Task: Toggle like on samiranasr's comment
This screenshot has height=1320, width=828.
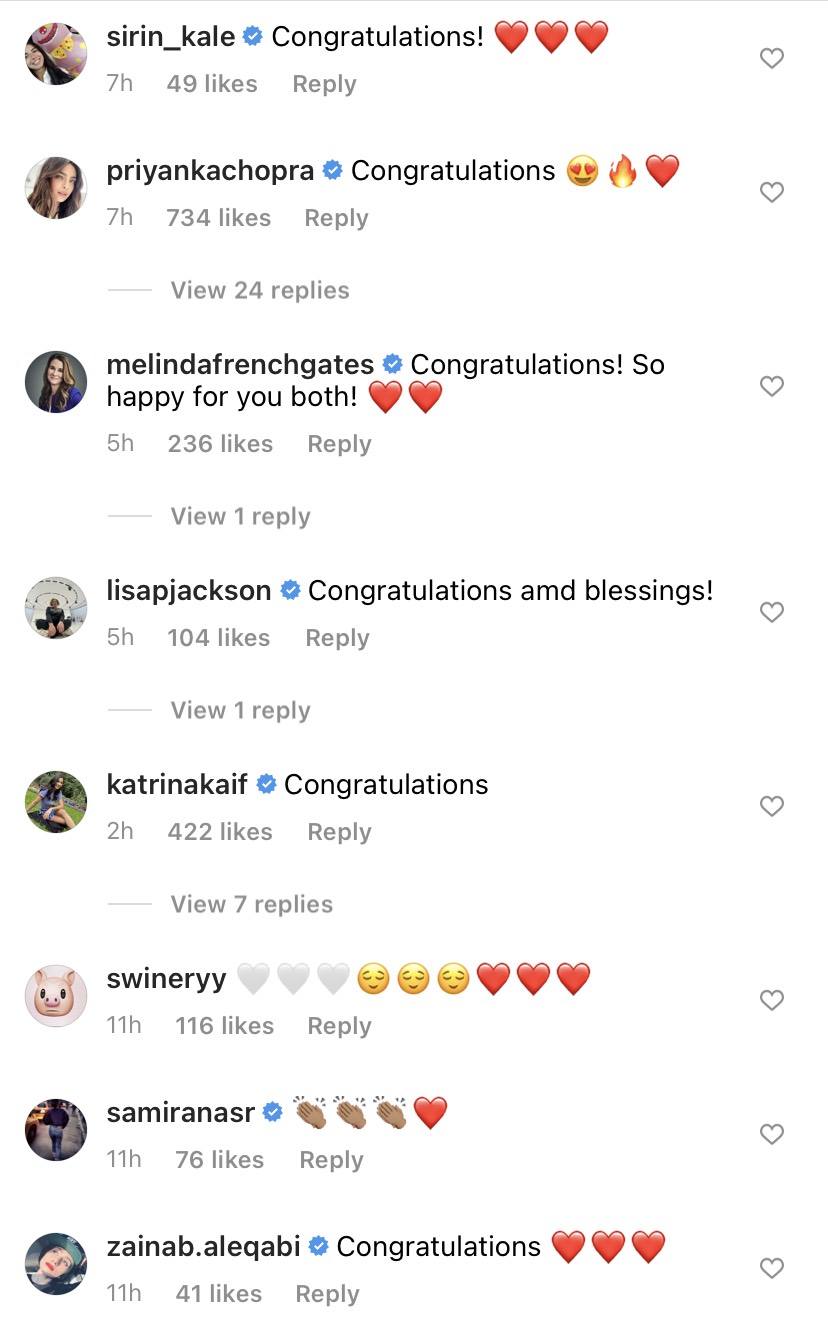Action: [x=771, y=1134]
